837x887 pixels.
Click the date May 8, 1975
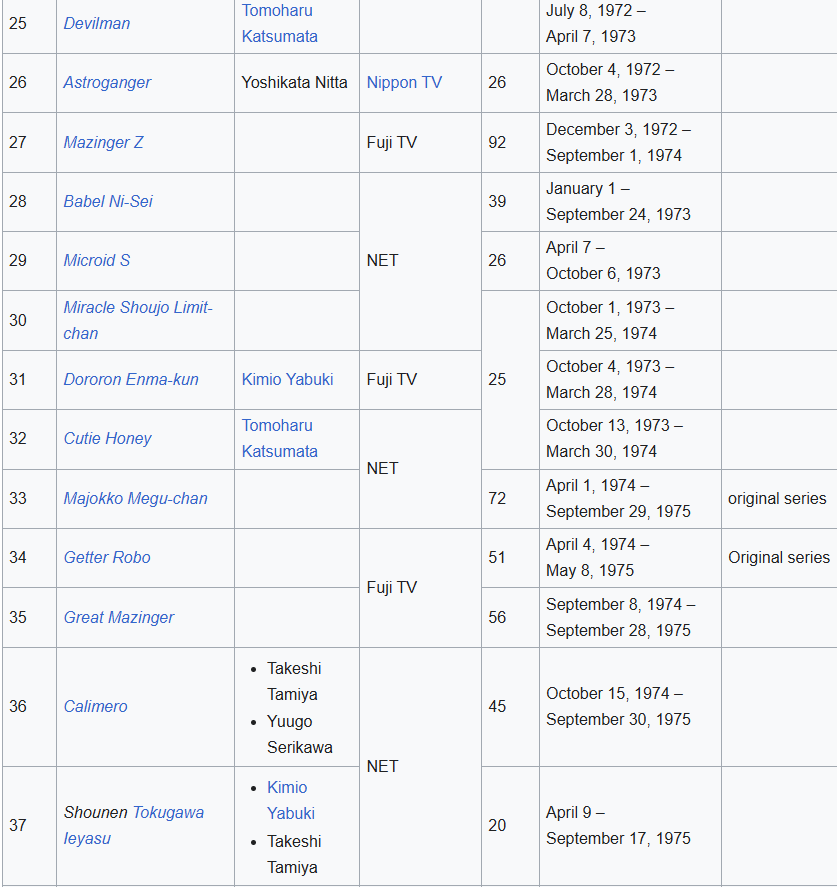click(590, 570)
